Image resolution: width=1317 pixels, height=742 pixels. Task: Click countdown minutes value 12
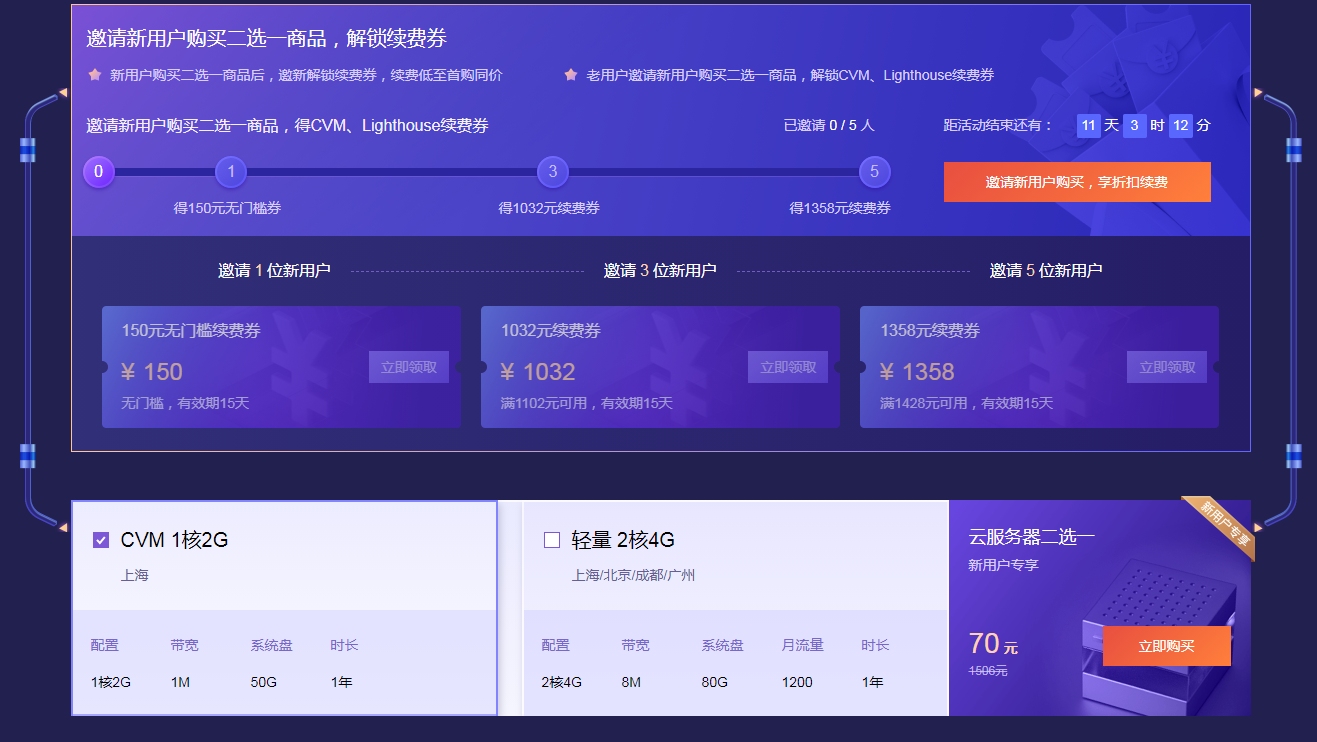coord(1180,125)
